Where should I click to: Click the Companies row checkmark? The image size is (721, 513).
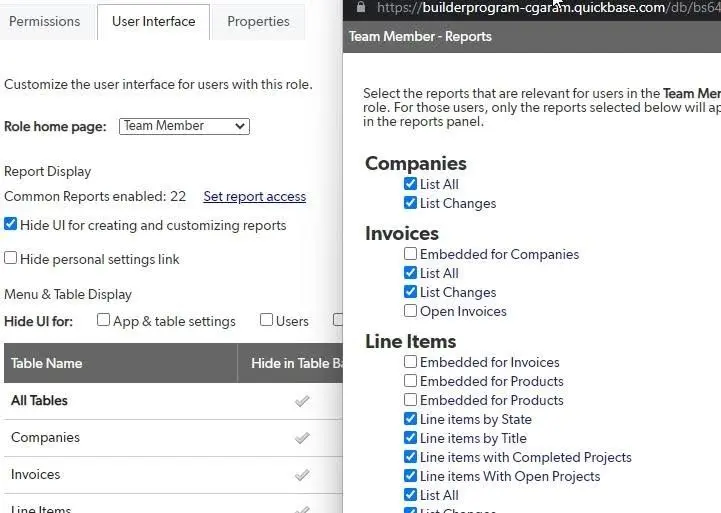[x=302, y=438]
